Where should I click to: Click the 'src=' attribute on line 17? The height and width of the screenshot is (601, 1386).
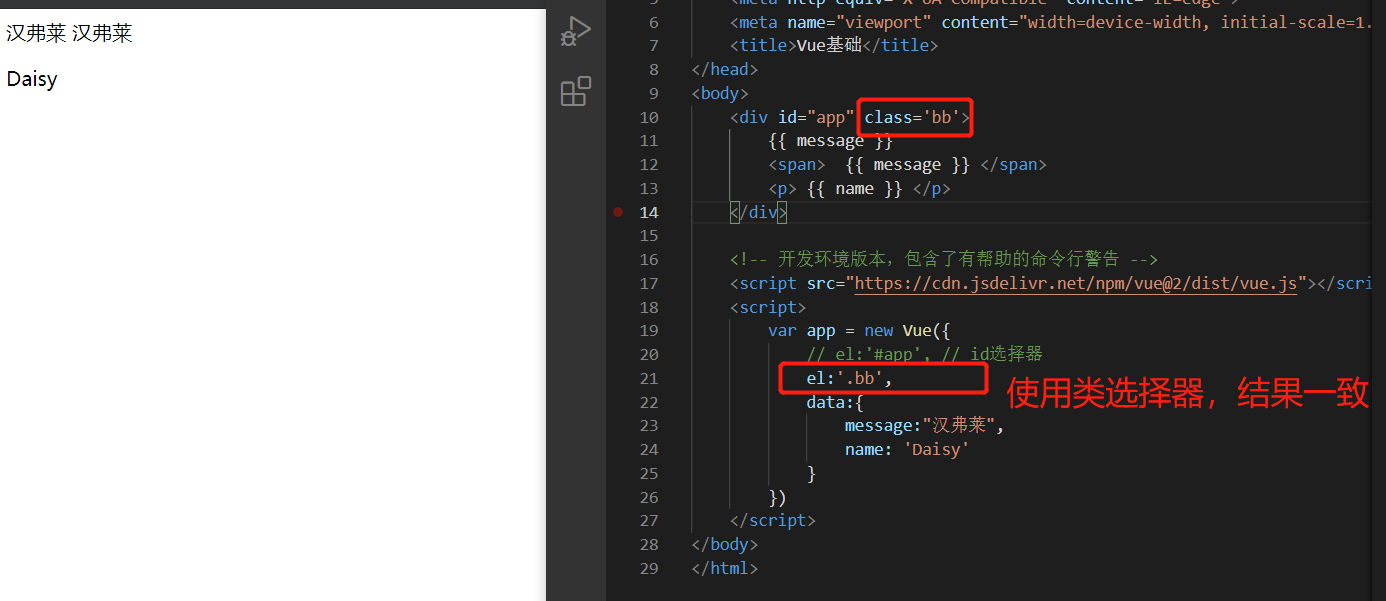(826, 283)
